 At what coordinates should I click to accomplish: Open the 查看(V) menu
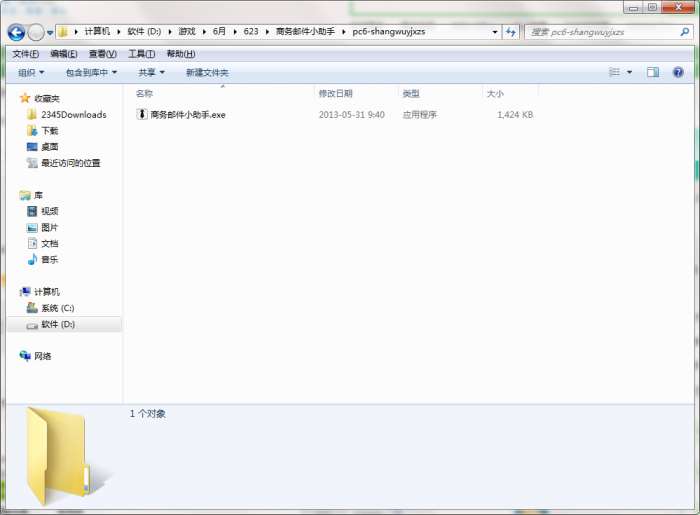click(103, 54)
